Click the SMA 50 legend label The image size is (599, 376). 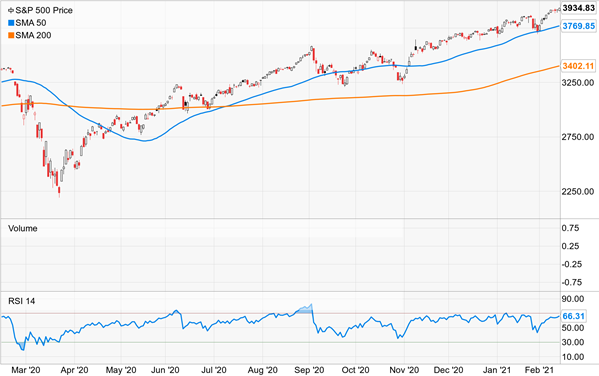click(31, 23)
